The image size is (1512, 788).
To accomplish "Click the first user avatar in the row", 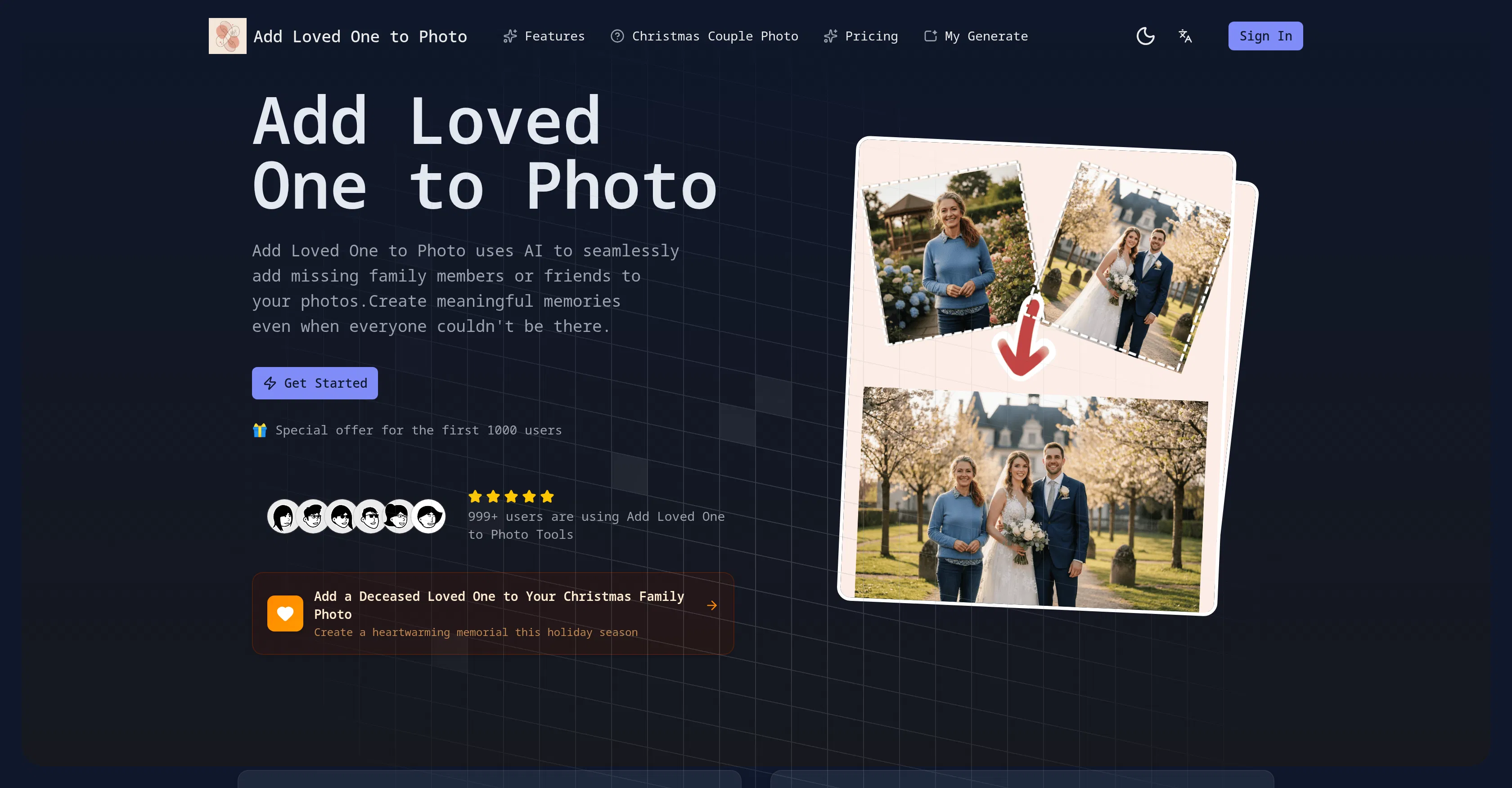I will coord(284,516).
